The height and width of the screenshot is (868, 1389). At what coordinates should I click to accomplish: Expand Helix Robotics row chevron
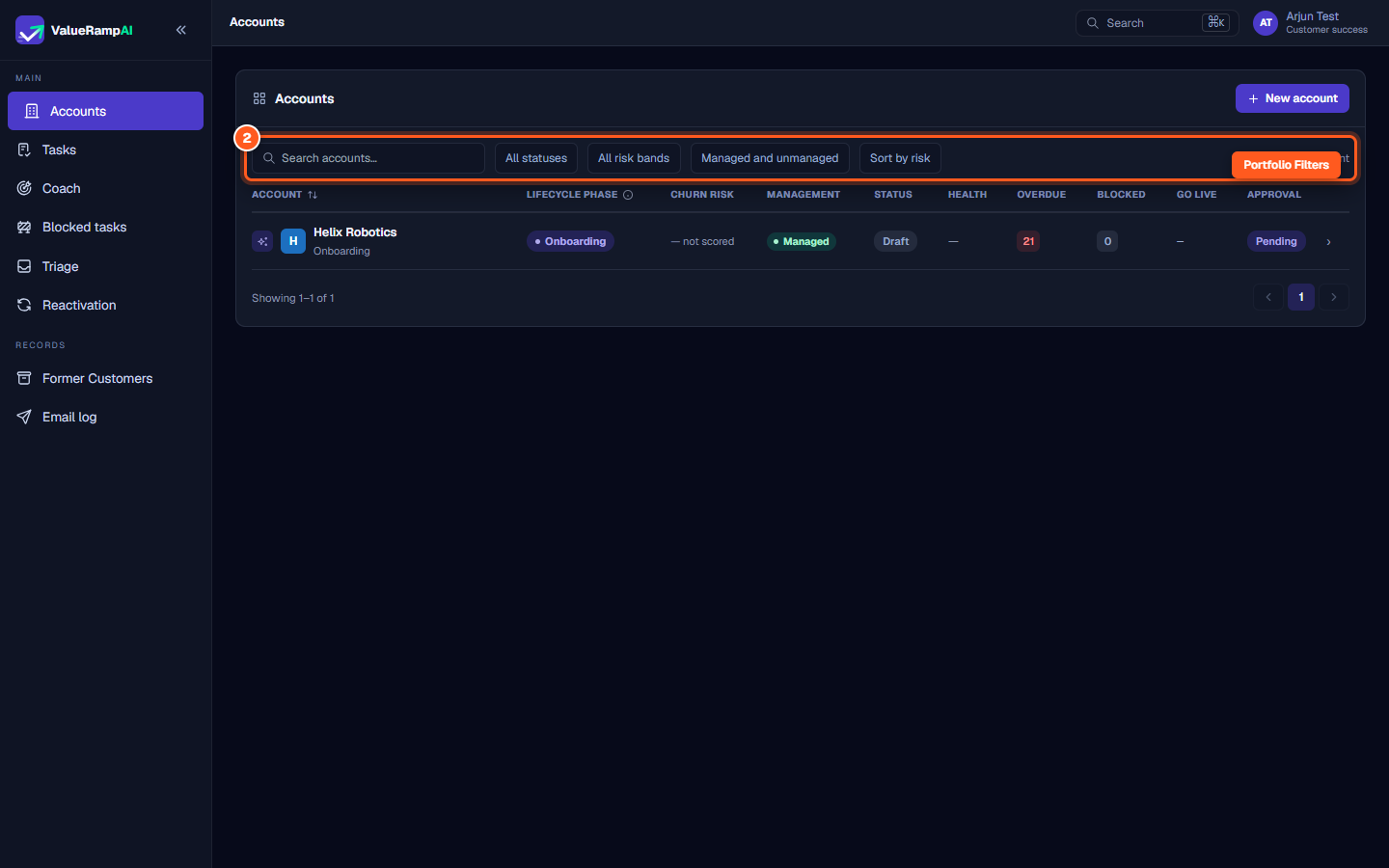pyautogui.click(x=1328, y=242)
